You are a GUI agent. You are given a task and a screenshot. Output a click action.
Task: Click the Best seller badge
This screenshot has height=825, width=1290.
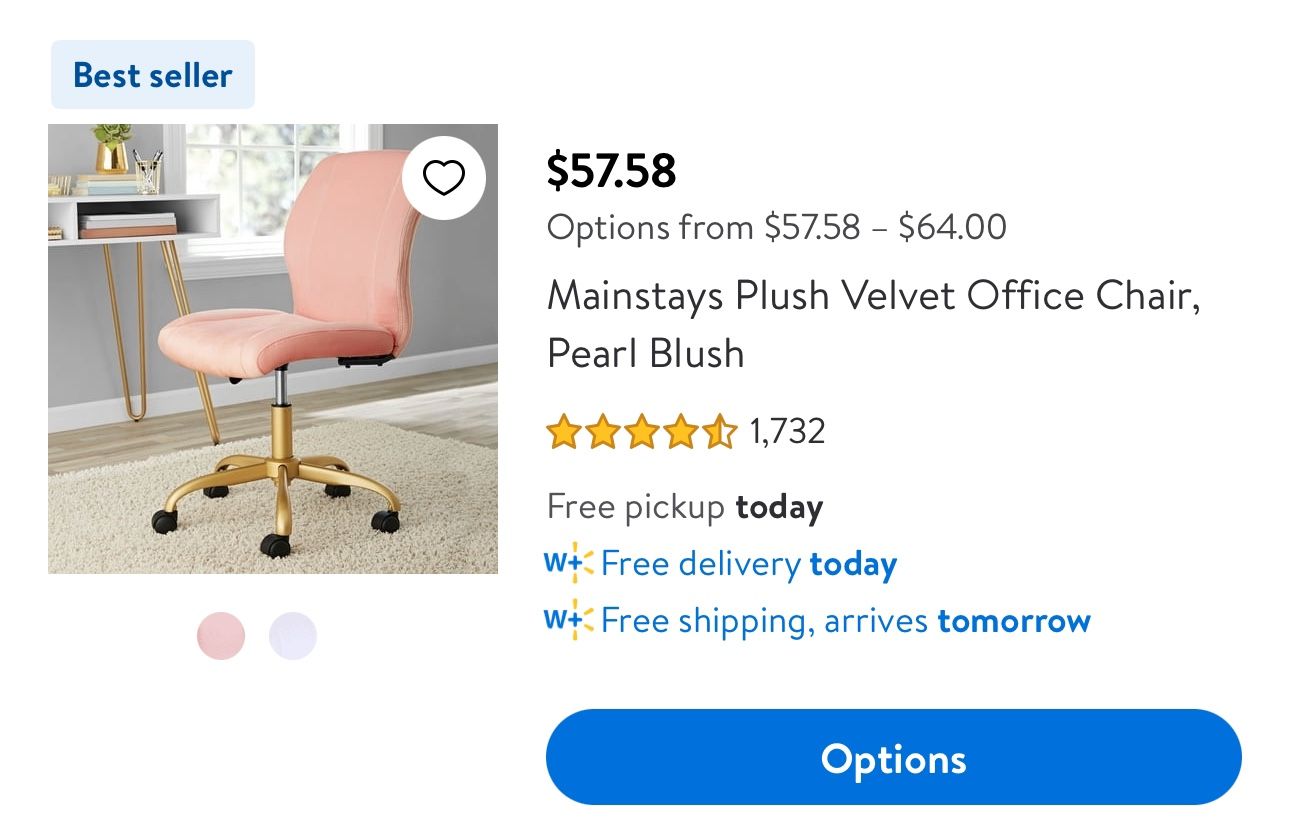(x=153, y=75)
